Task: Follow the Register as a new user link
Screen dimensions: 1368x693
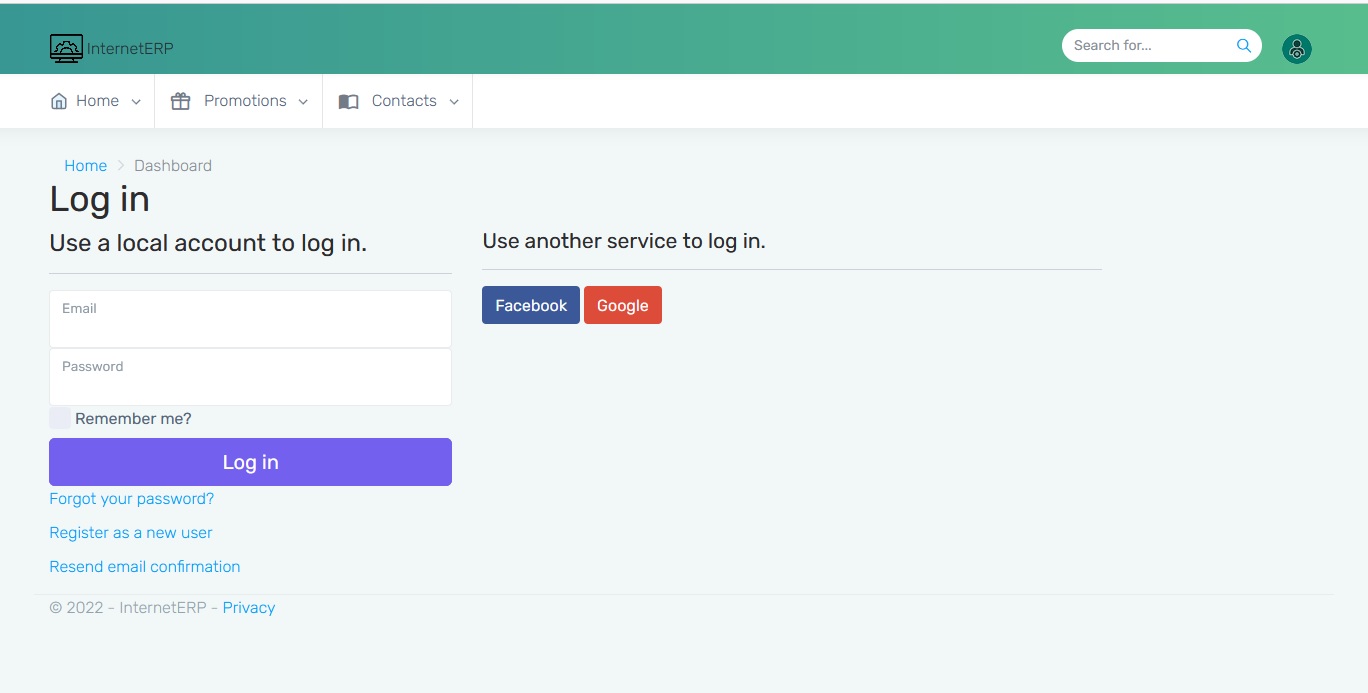Action: [131, 533]
